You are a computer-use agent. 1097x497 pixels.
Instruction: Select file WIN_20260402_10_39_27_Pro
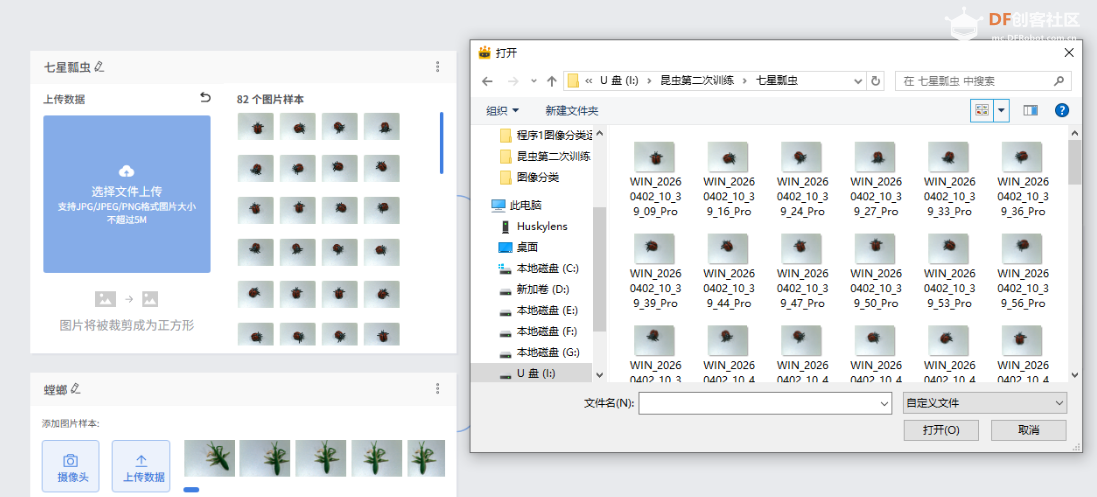(875, 179)
